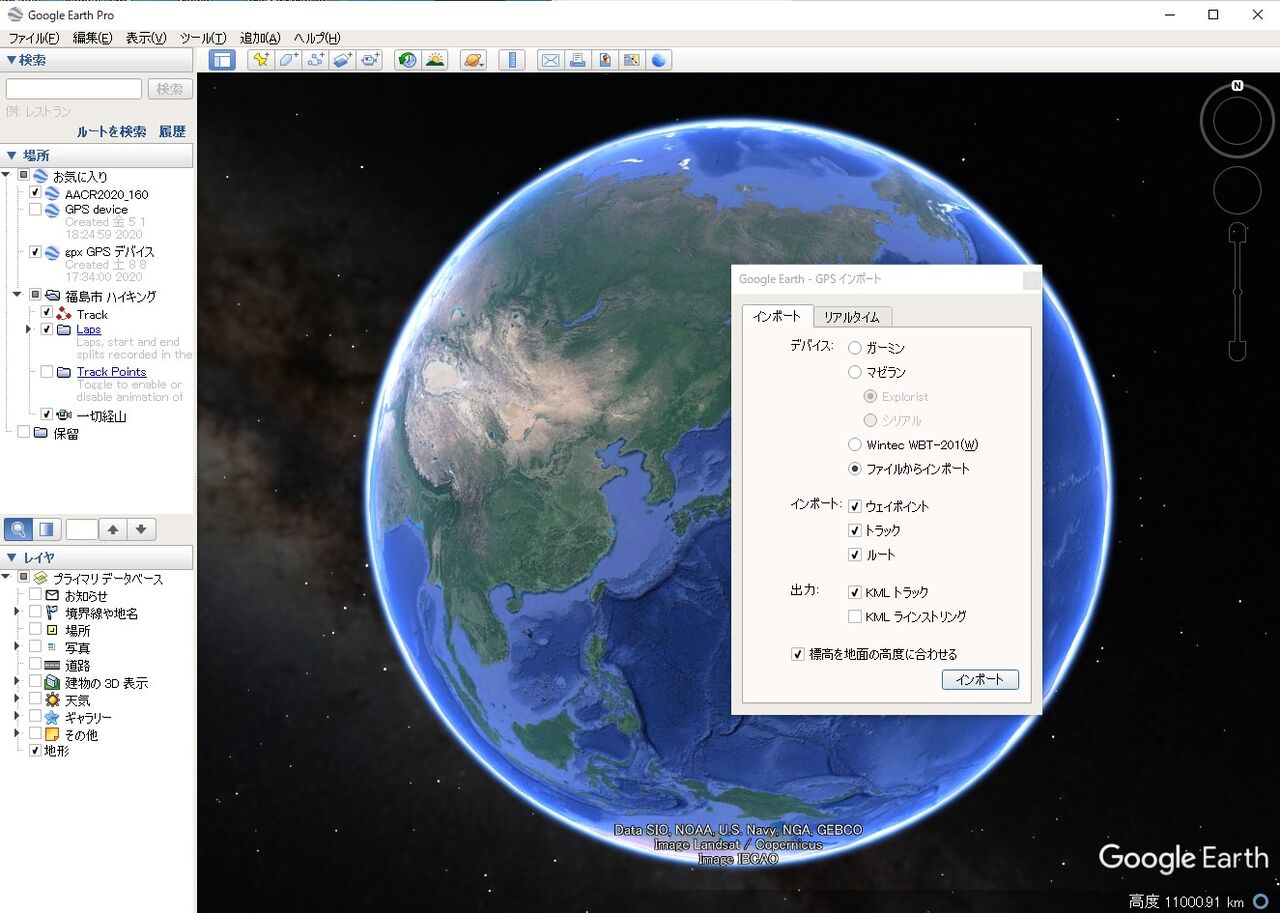Expand the ギャラリー layer

17,717
